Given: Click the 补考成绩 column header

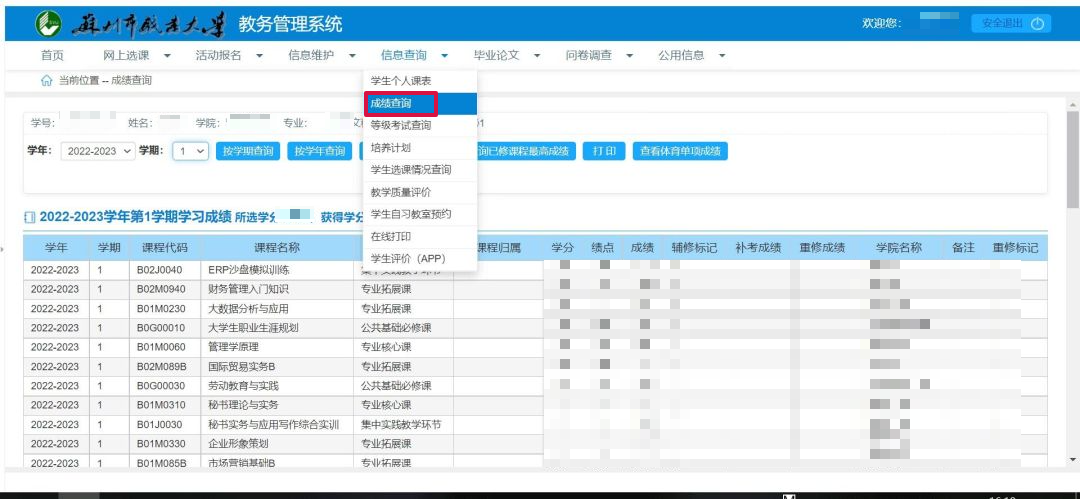Looking at the screenshot, I should [758, 248].
